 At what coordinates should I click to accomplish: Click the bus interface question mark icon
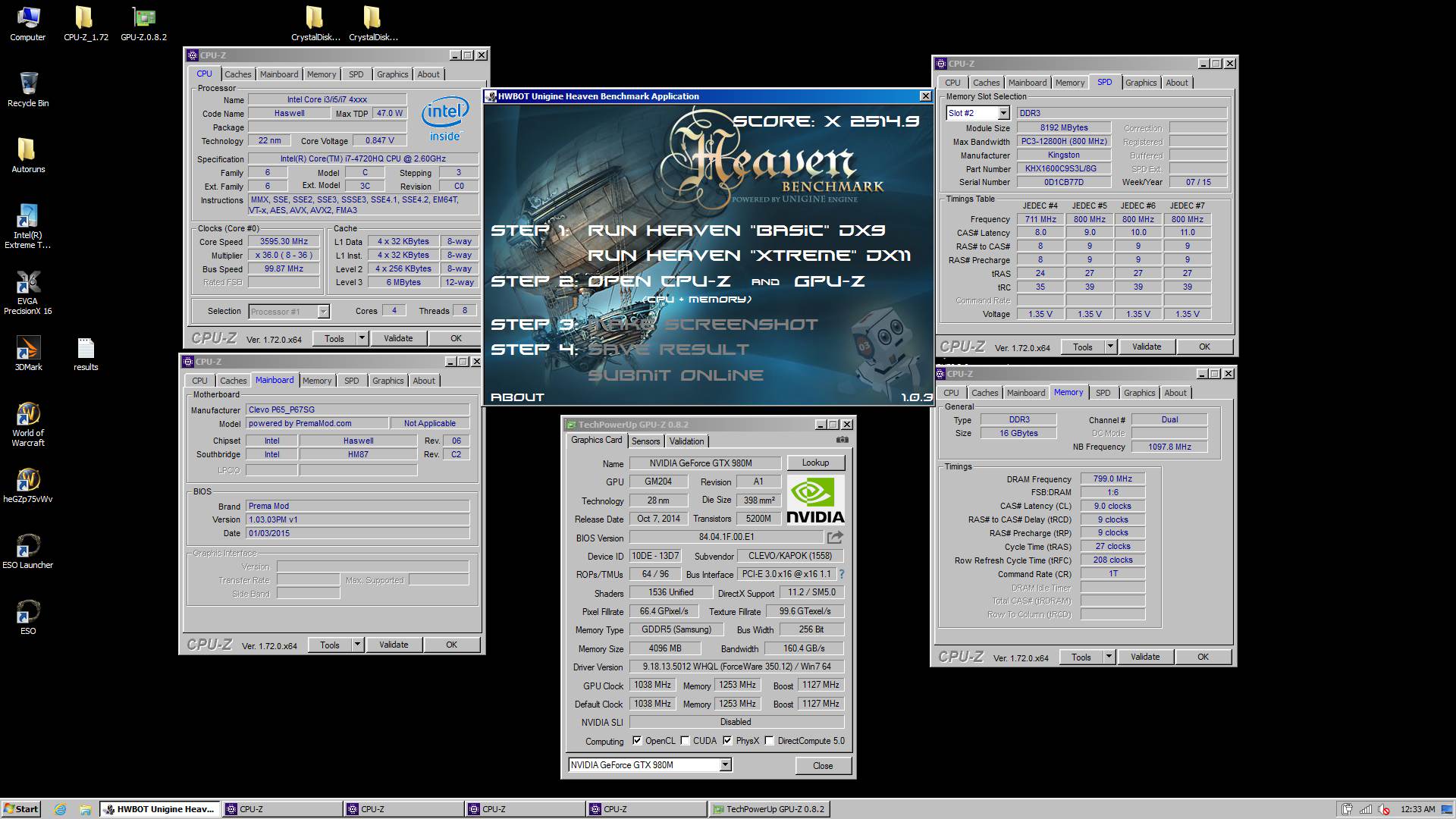(841, 574)
